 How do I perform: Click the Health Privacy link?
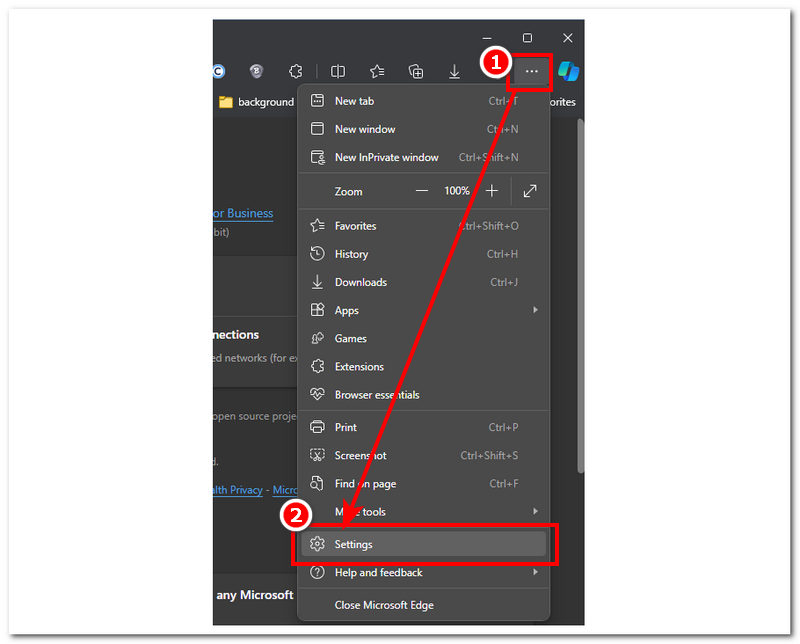pos(238,490)
